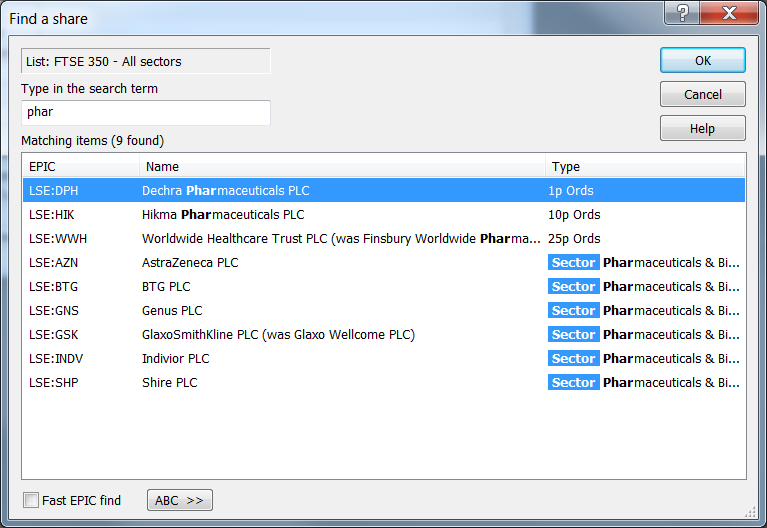Screen dimensions: 767x528
Task: Click the List: FTSE 350 - All sectors box
Action: point(146,61)
